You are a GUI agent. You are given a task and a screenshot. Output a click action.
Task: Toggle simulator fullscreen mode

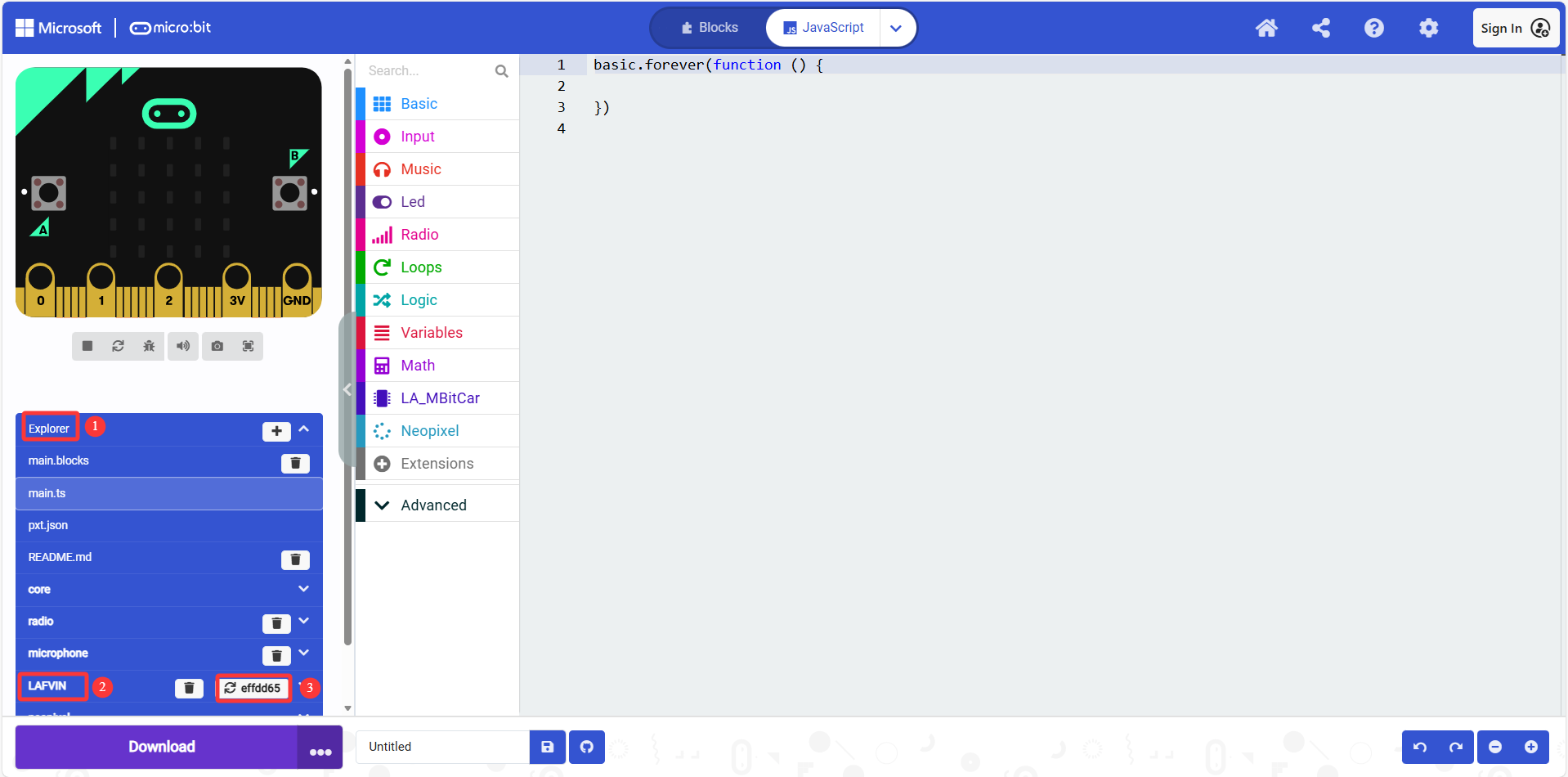(248, 346)
